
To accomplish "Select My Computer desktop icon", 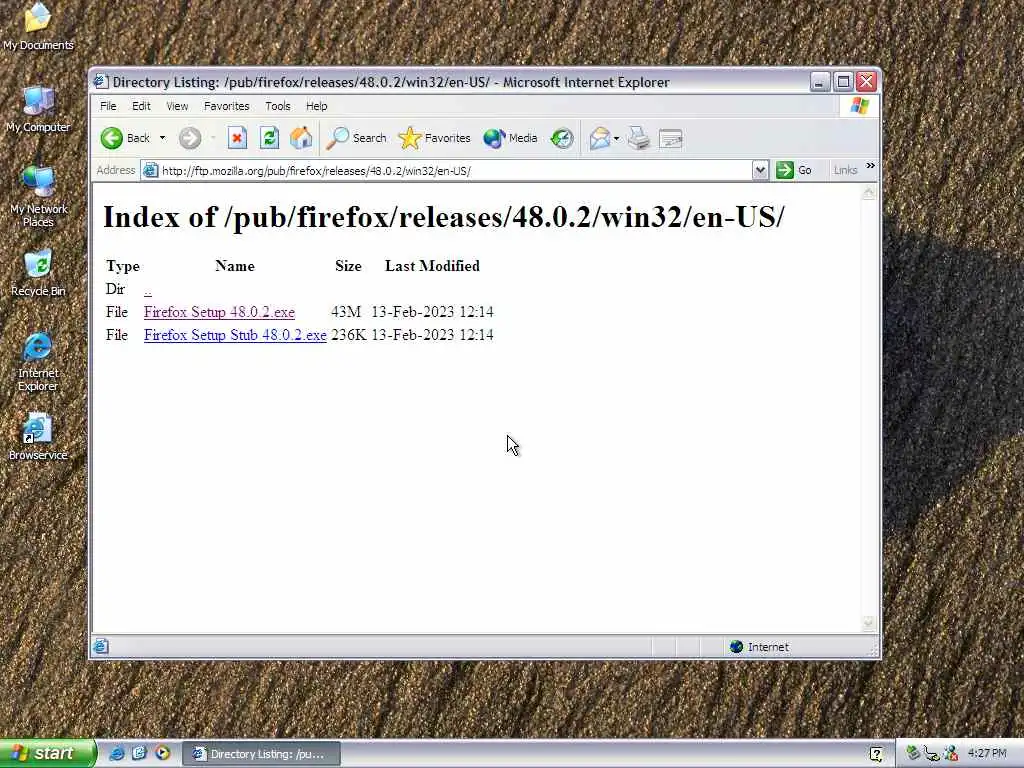I will point(38,109).
